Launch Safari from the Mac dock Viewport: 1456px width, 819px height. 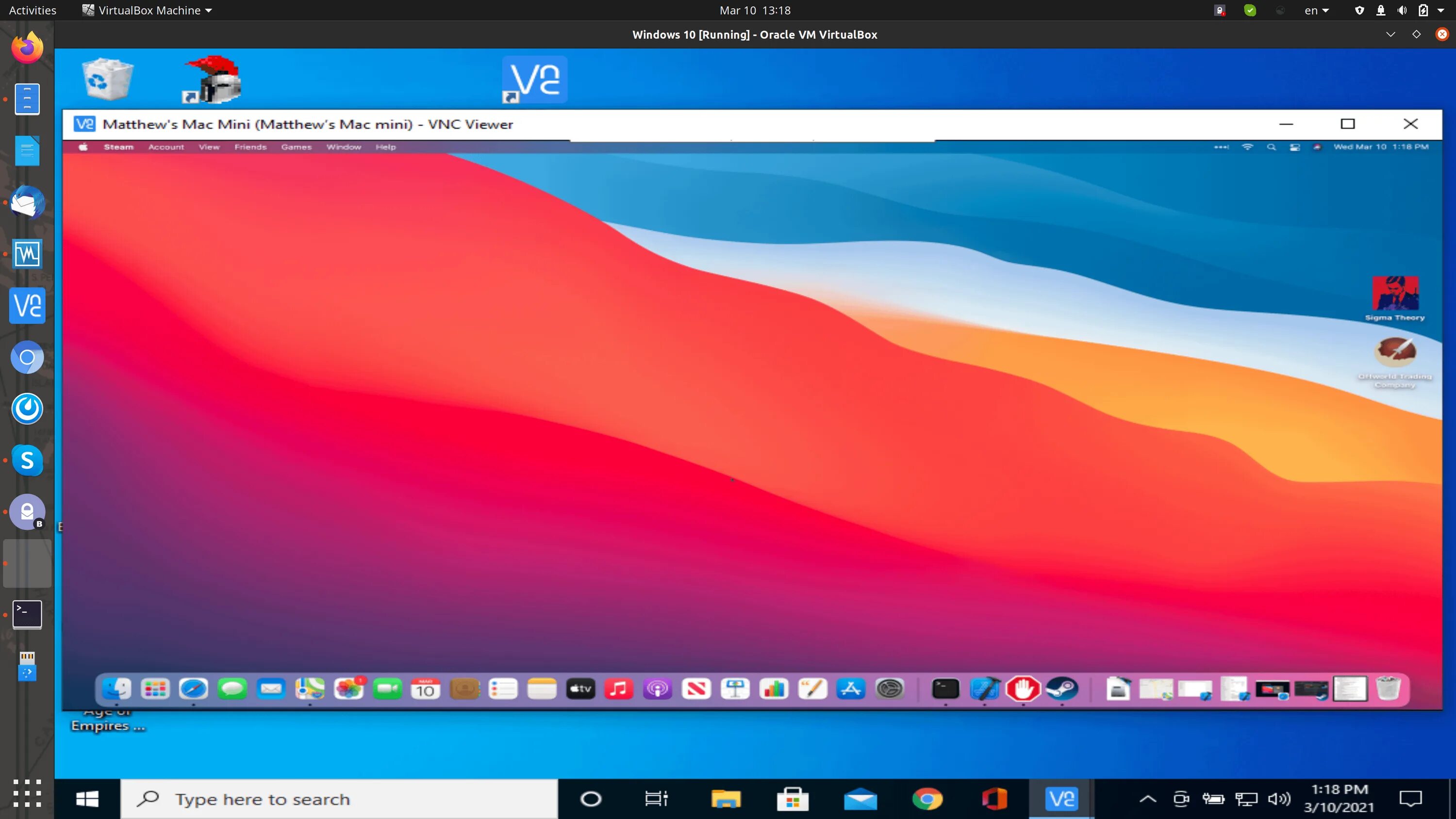193,689
